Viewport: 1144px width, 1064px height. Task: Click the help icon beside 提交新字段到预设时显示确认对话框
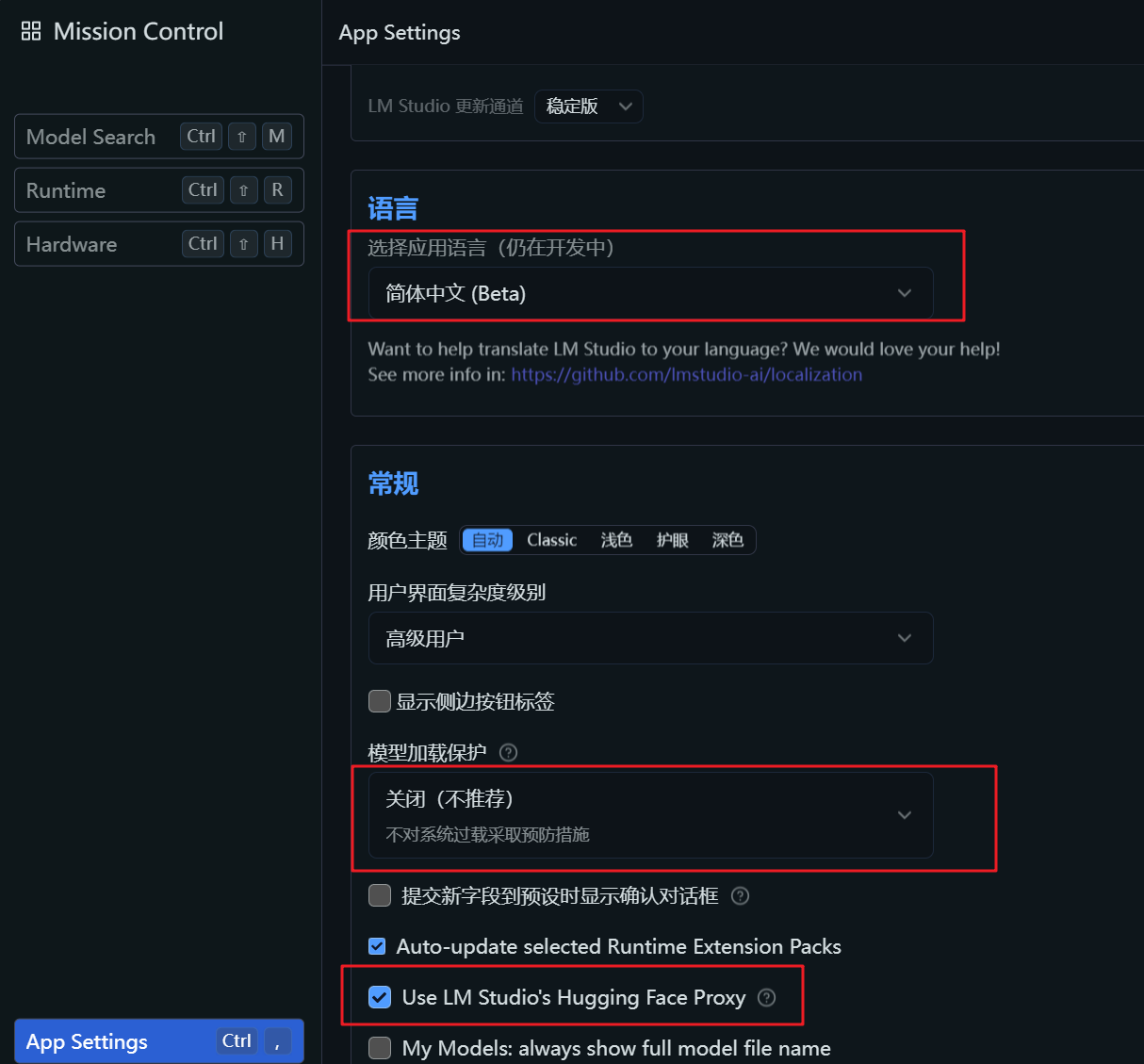point(740,895)
